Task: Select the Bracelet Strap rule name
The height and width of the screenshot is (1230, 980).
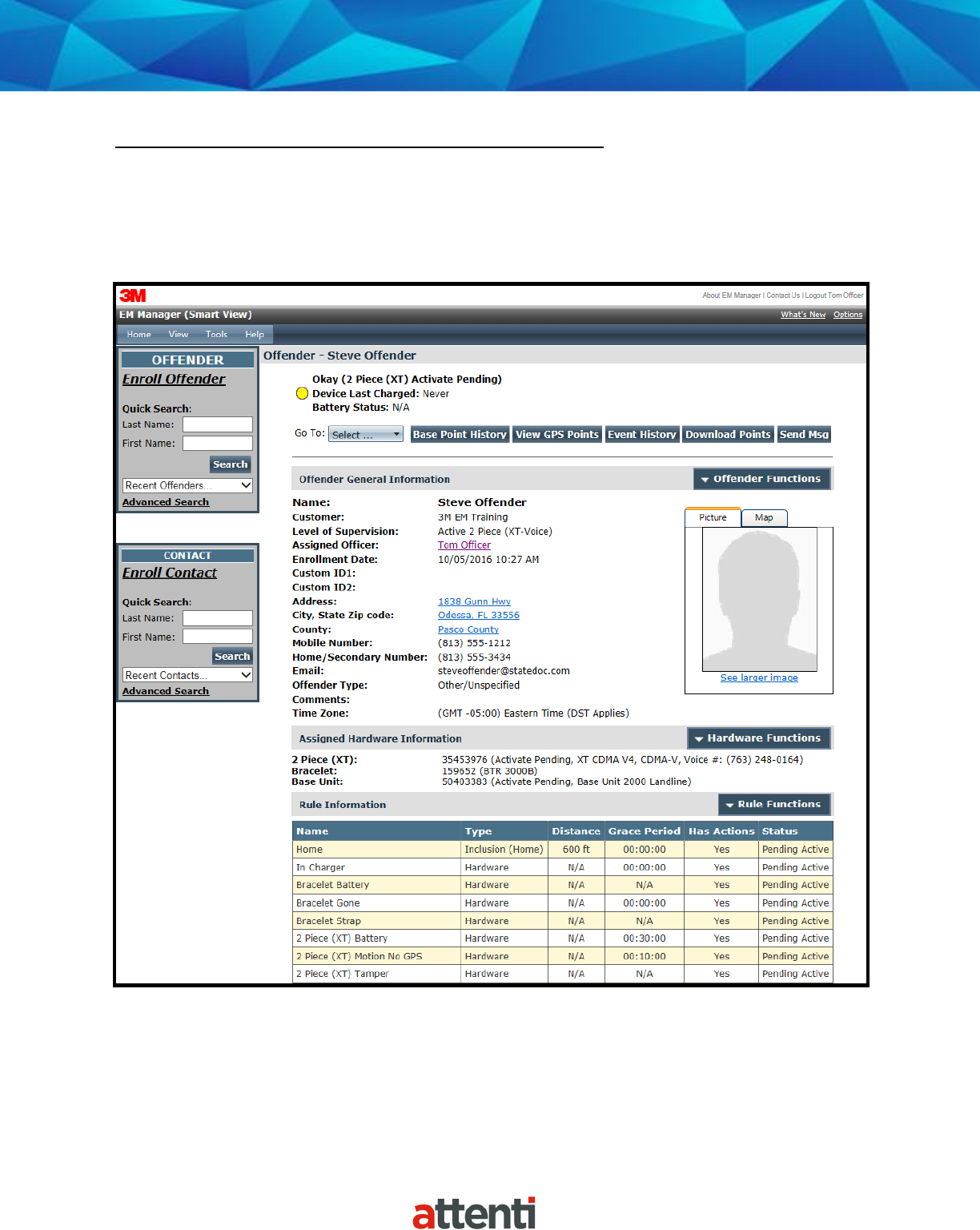Action: tap(328, 921)
